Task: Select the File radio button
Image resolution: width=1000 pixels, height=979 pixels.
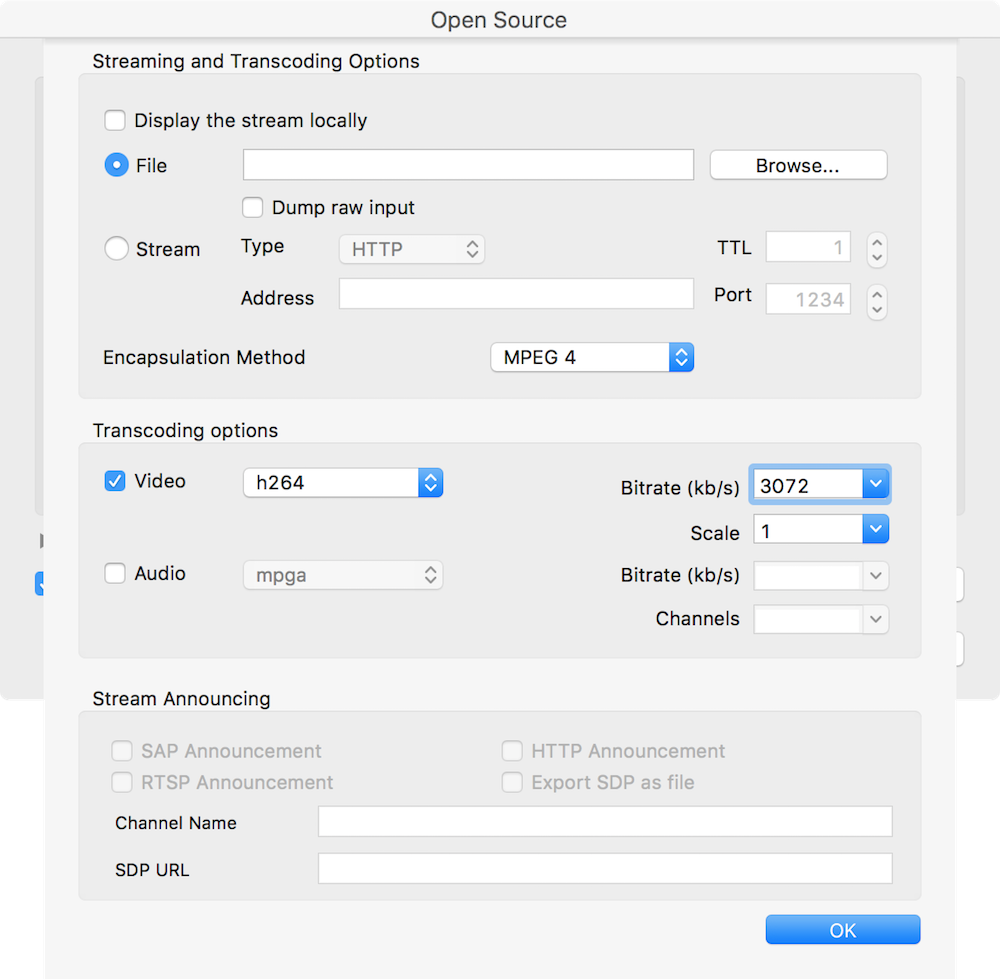Action: point(116,165)
